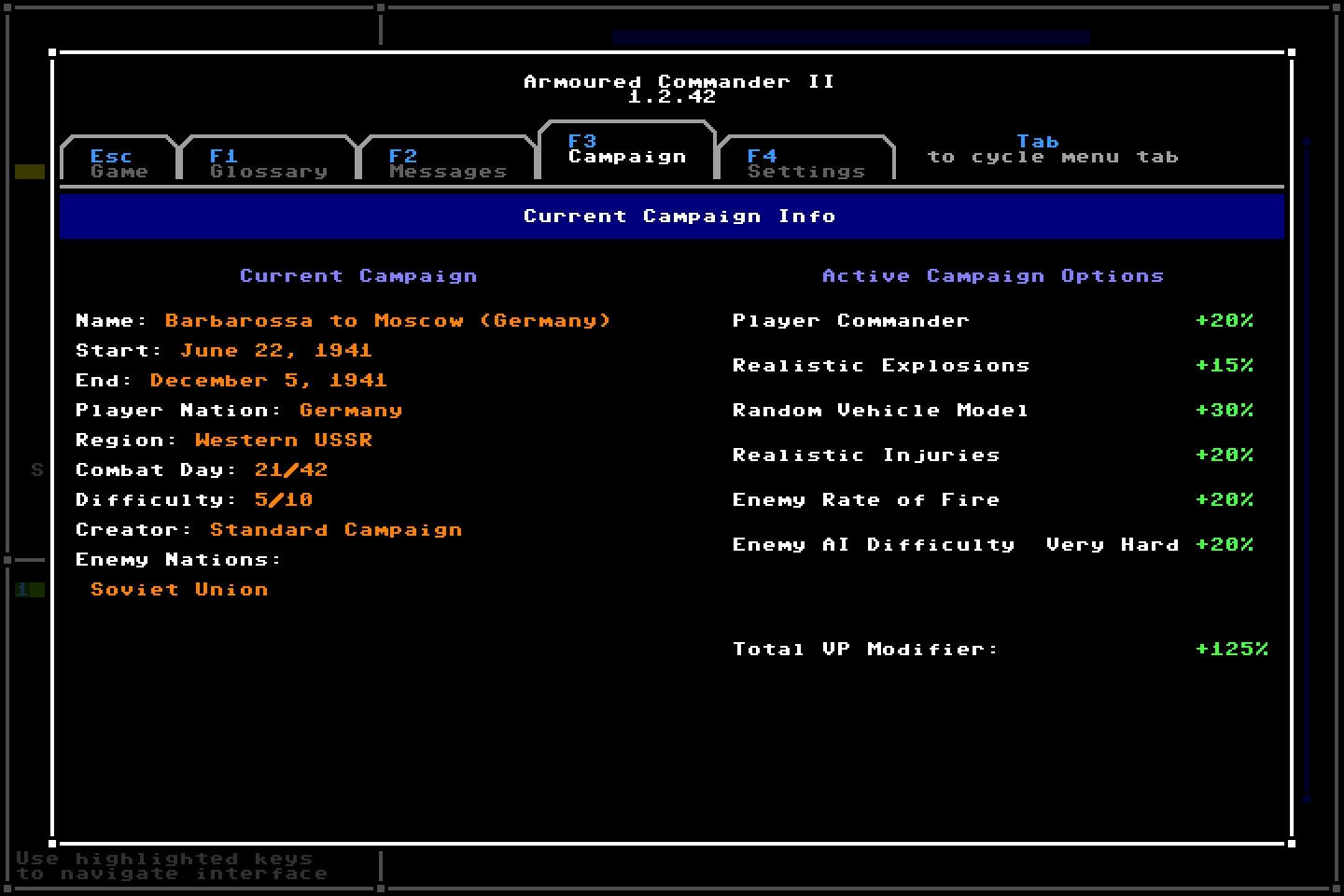Open the F2 Messages tab
This screenshot has height=896, width=1344.
coord(448,159)
